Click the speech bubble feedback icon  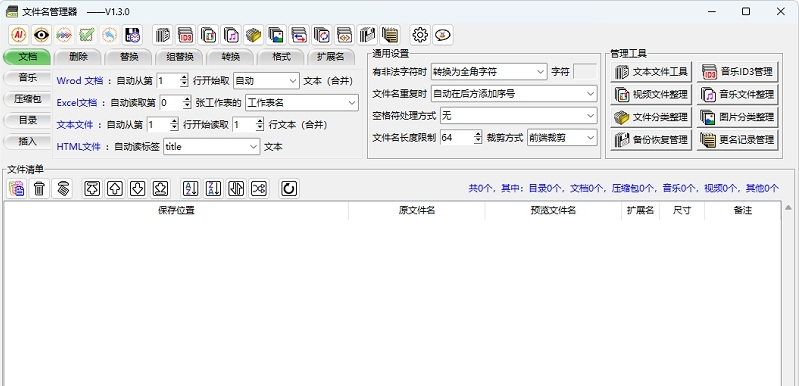pyautogui.click(x=443, y=35)
